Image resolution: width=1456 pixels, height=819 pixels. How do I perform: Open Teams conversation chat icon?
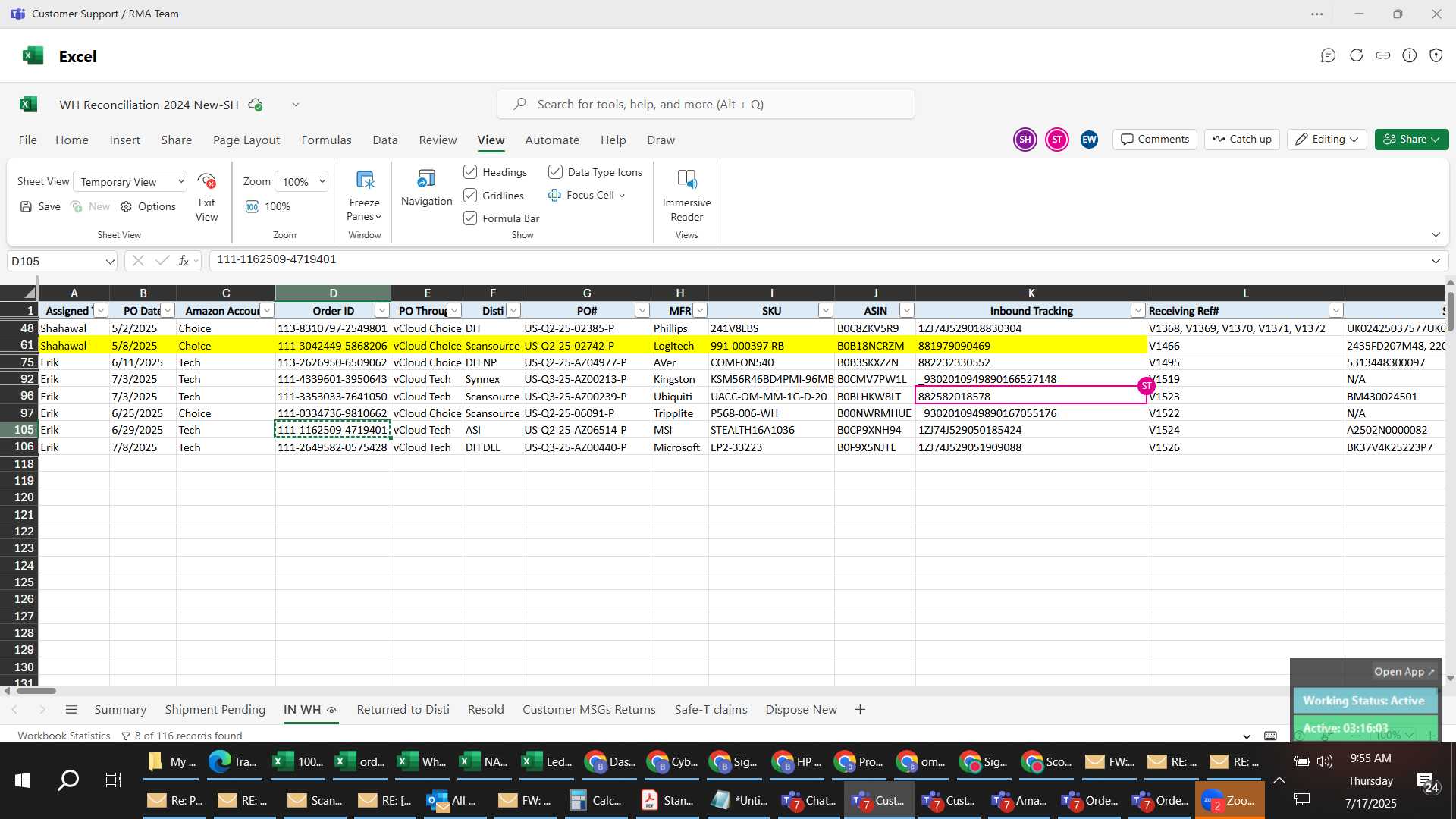pyautogui.click(x=1328, y=55)
